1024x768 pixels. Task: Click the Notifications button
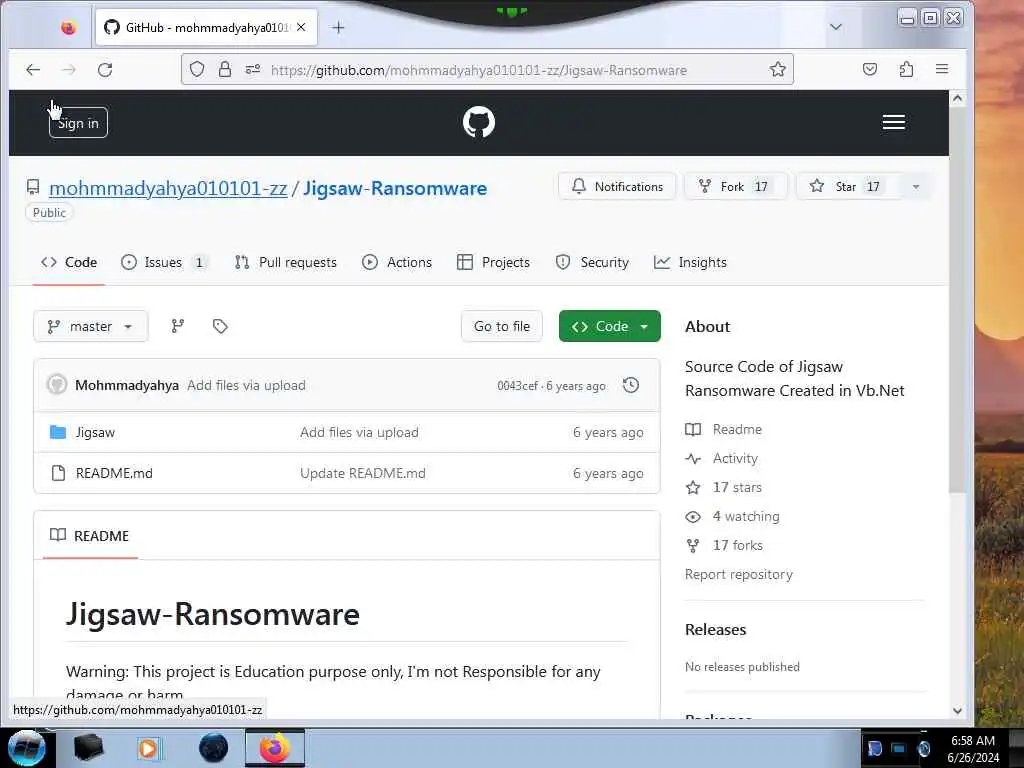(x=617, y=187)
